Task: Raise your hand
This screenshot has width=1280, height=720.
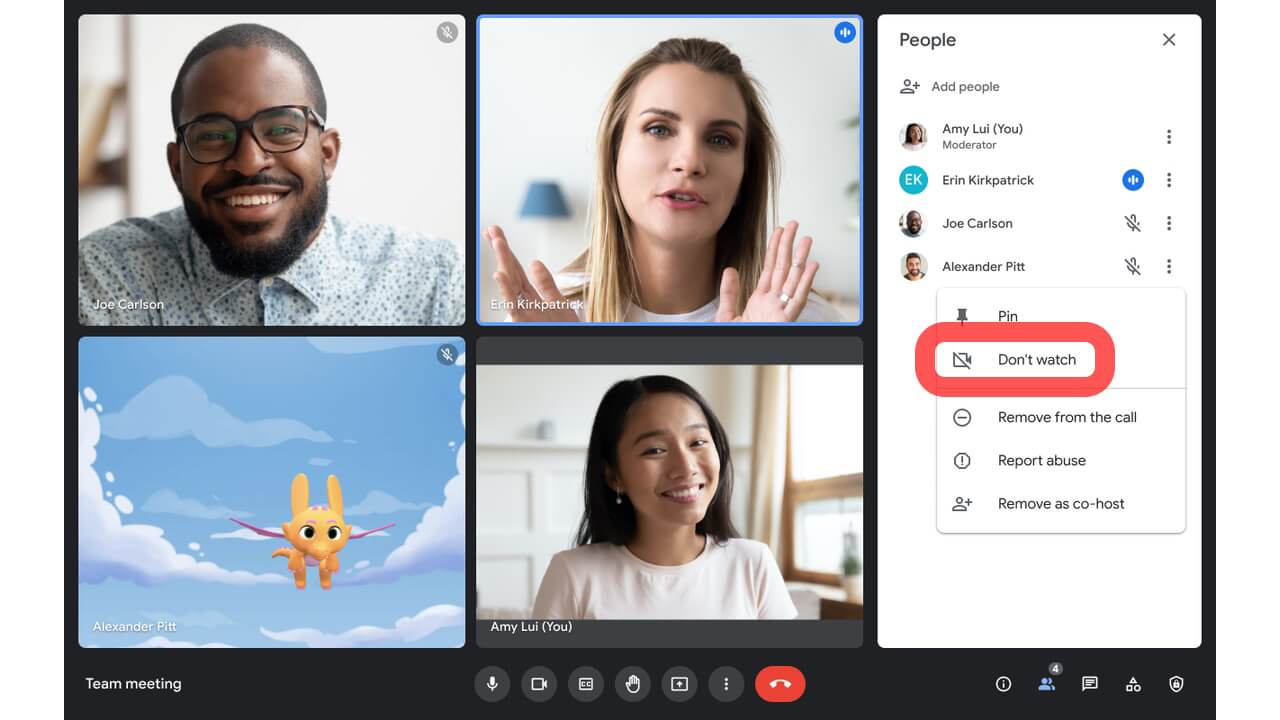Action: point(632,684)
